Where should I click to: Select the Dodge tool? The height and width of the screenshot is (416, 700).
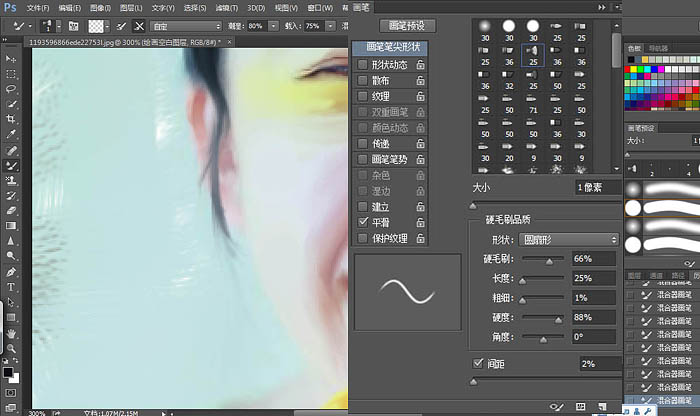coord(11,256)
